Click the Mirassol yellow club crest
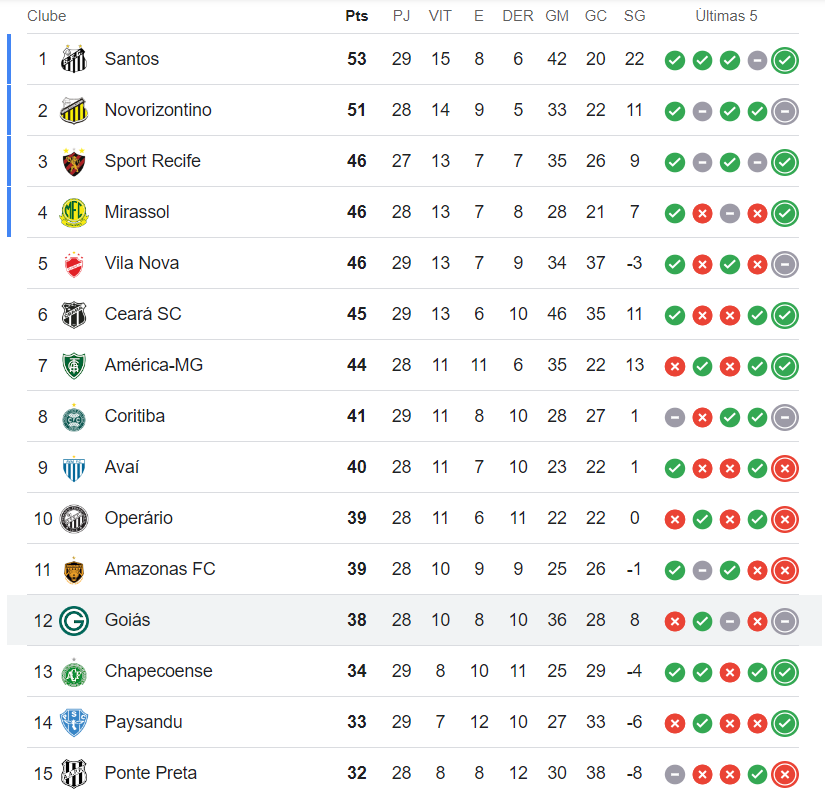This screenshot has width=825, height=794. [74, 212]
